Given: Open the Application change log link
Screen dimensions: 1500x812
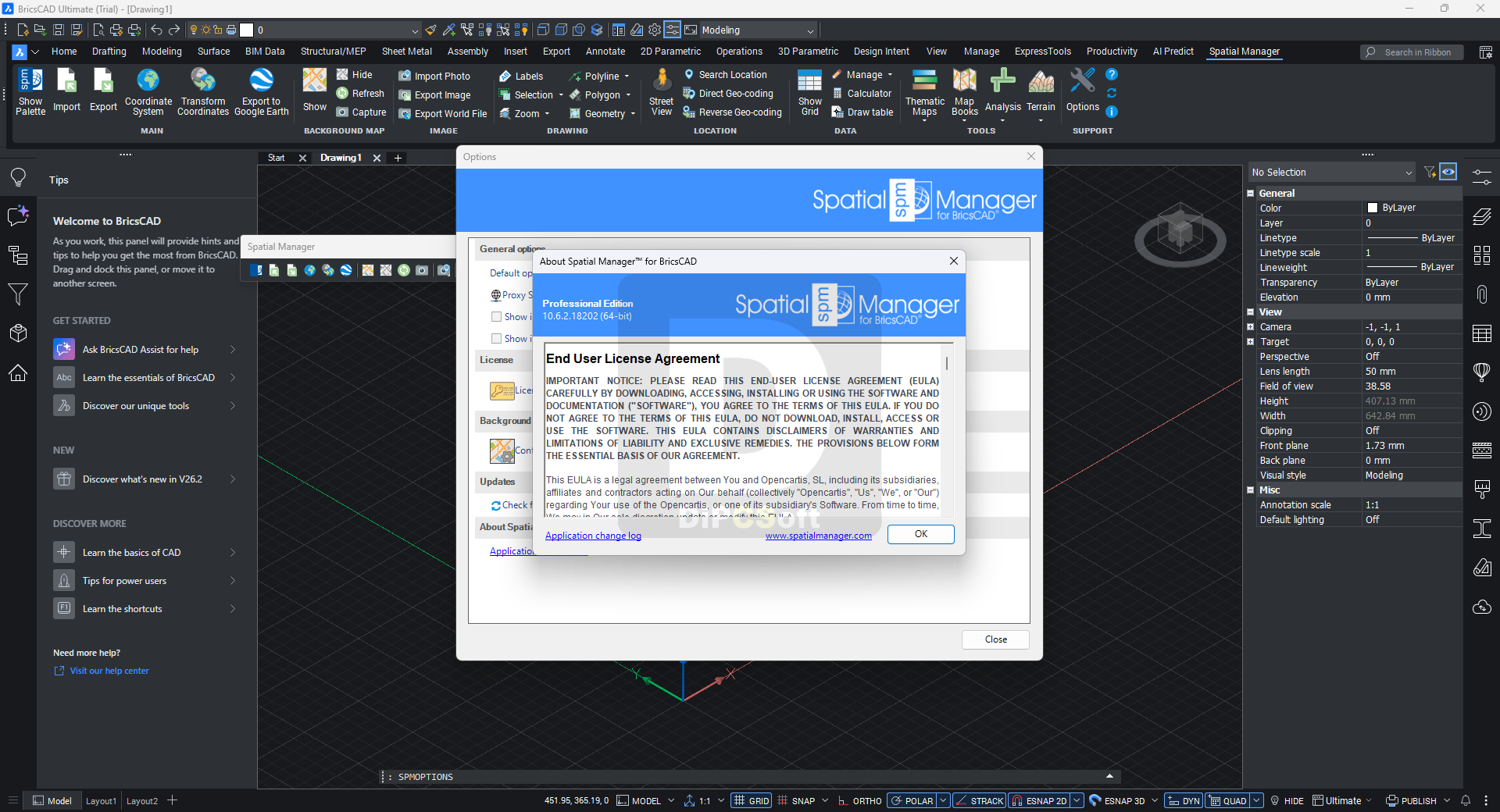Looking at the screenshot, I should tap(593, 536).
